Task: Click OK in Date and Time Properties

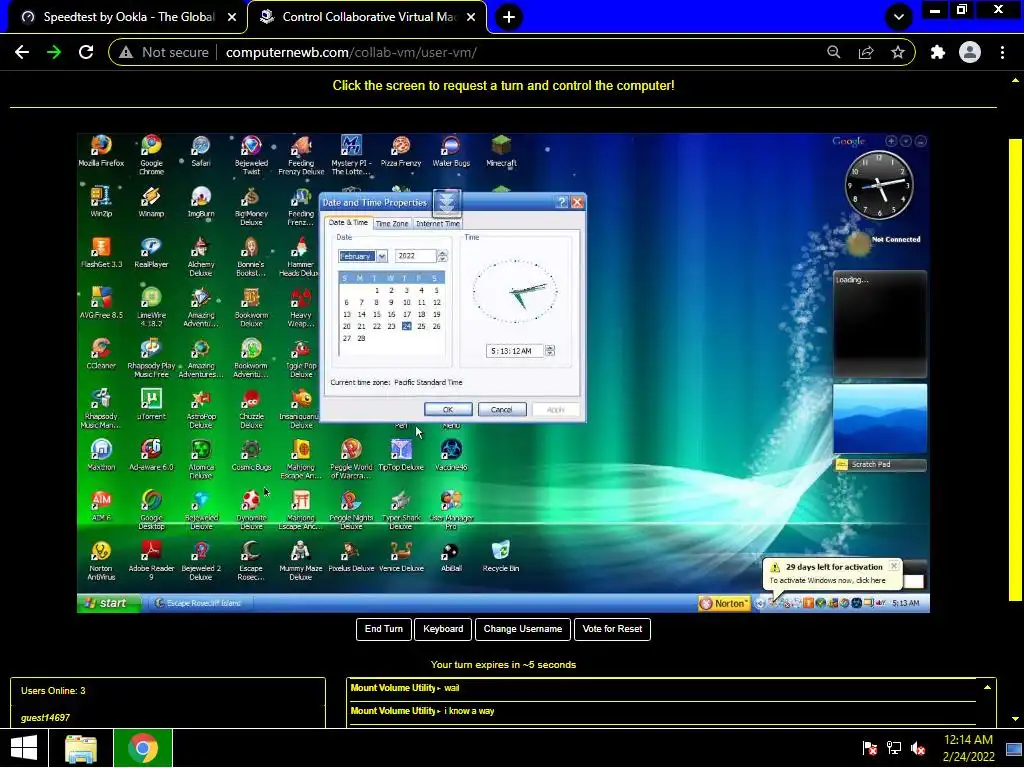Action: click(448, 409)
